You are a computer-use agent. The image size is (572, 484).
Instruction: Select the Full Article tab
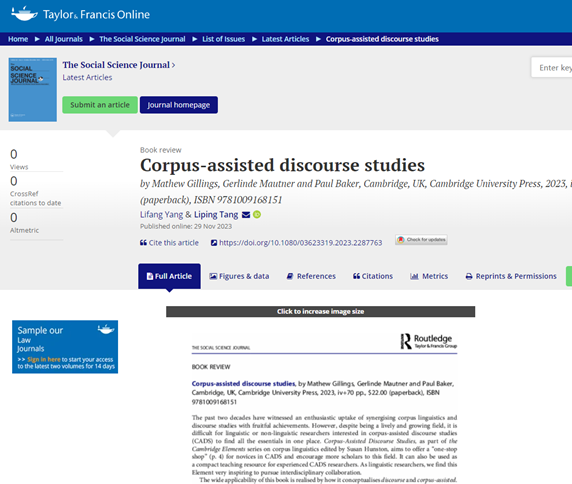pyautogui.click(x=169, y=276)
